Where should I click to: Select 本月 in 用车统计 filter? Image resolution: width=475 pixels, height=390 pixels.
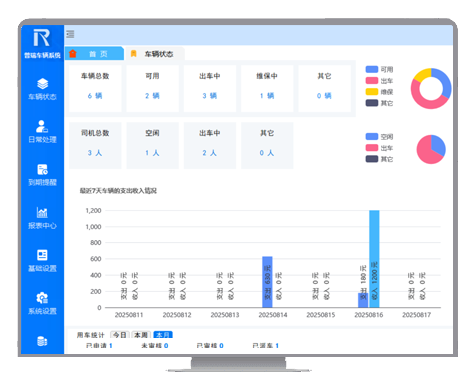163,335
